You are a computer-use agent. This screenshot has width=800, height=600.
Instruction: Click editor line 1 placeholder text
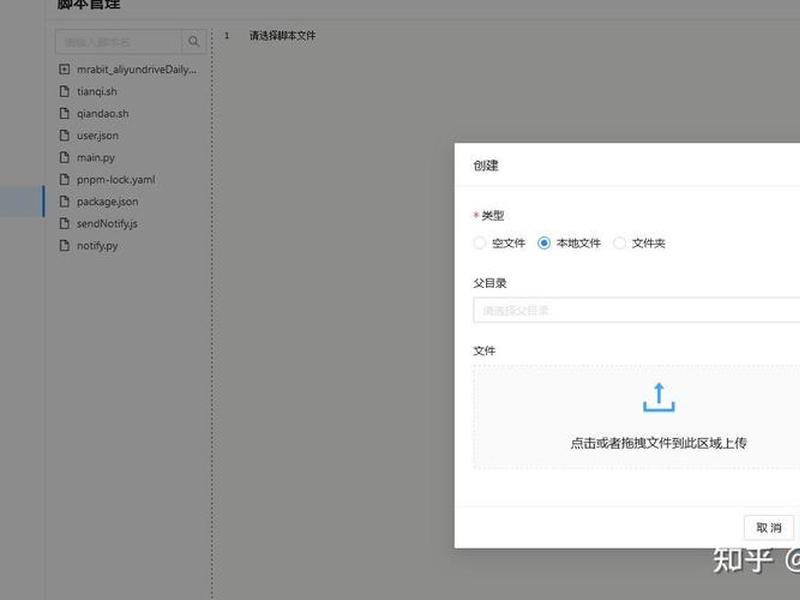(282, 35)
